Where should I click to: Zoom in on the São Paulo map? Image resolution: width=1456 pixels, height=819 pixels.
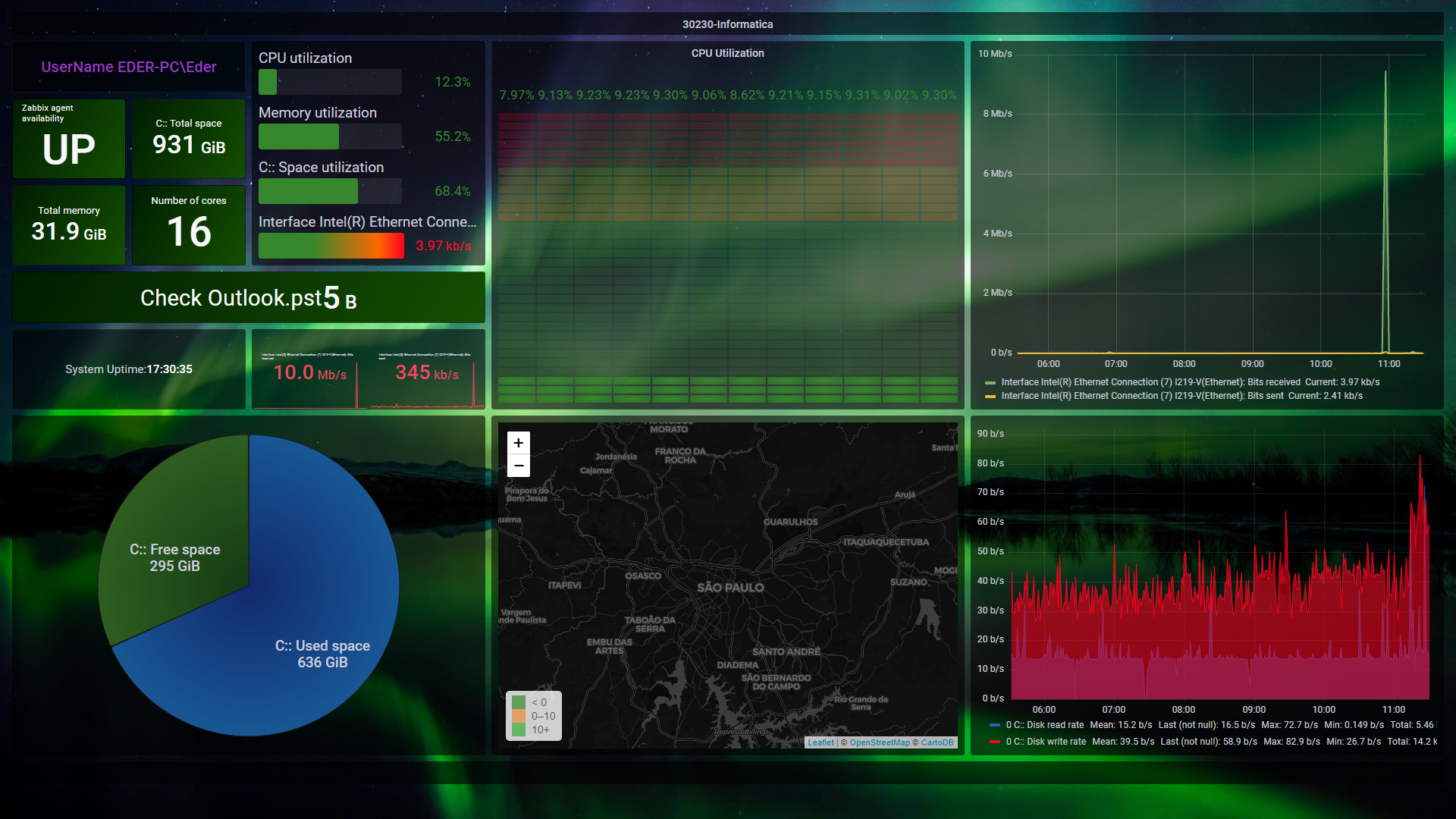(518, 443)
